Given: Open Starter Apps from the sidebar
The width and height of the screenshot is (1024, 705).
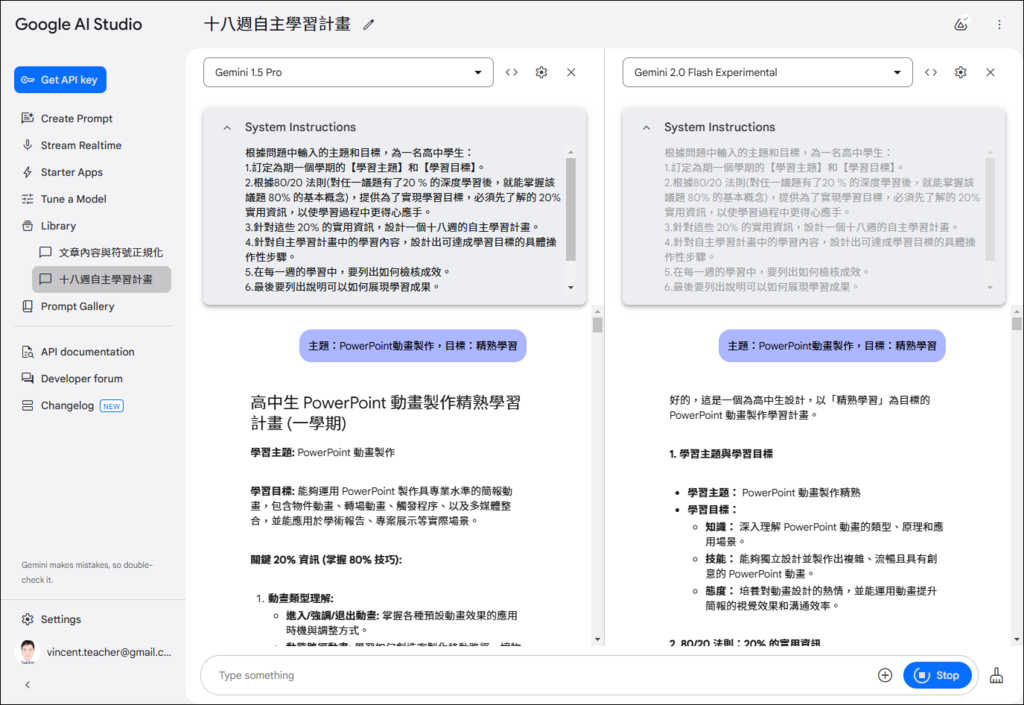Looking at the screenshot, I should tap(72, 172).
